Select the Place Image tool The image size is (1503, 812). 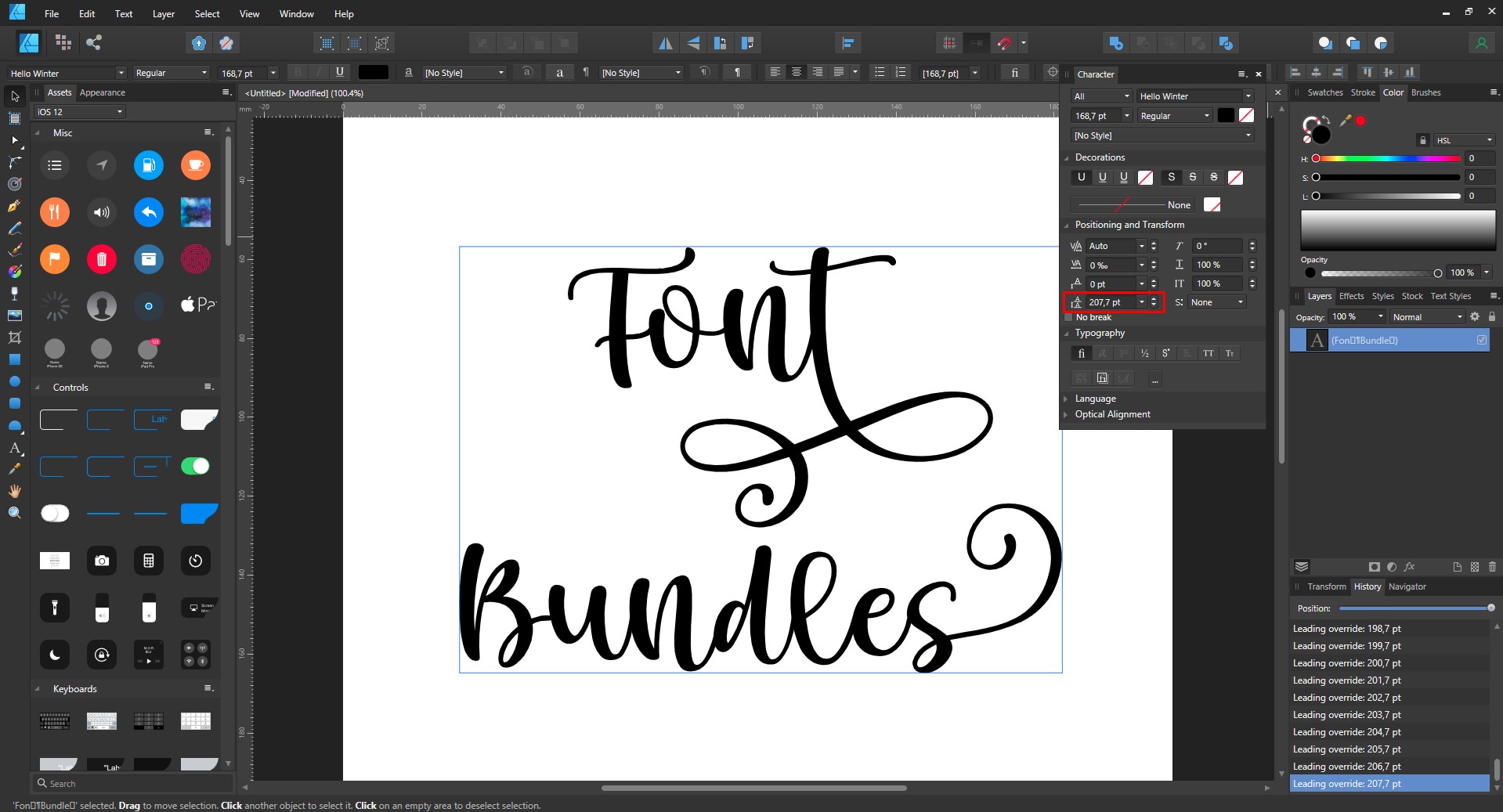pos(15,316)
